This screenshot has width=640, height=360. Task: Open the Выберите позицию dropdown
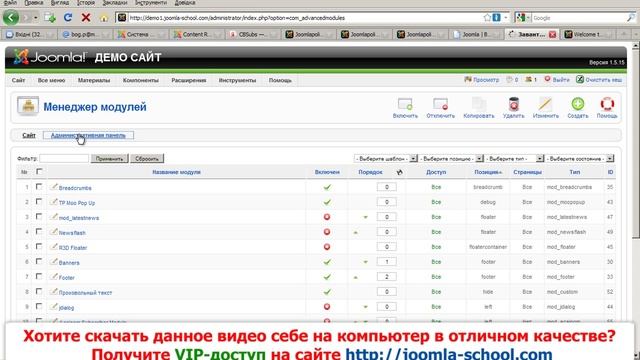pos(451,158)
